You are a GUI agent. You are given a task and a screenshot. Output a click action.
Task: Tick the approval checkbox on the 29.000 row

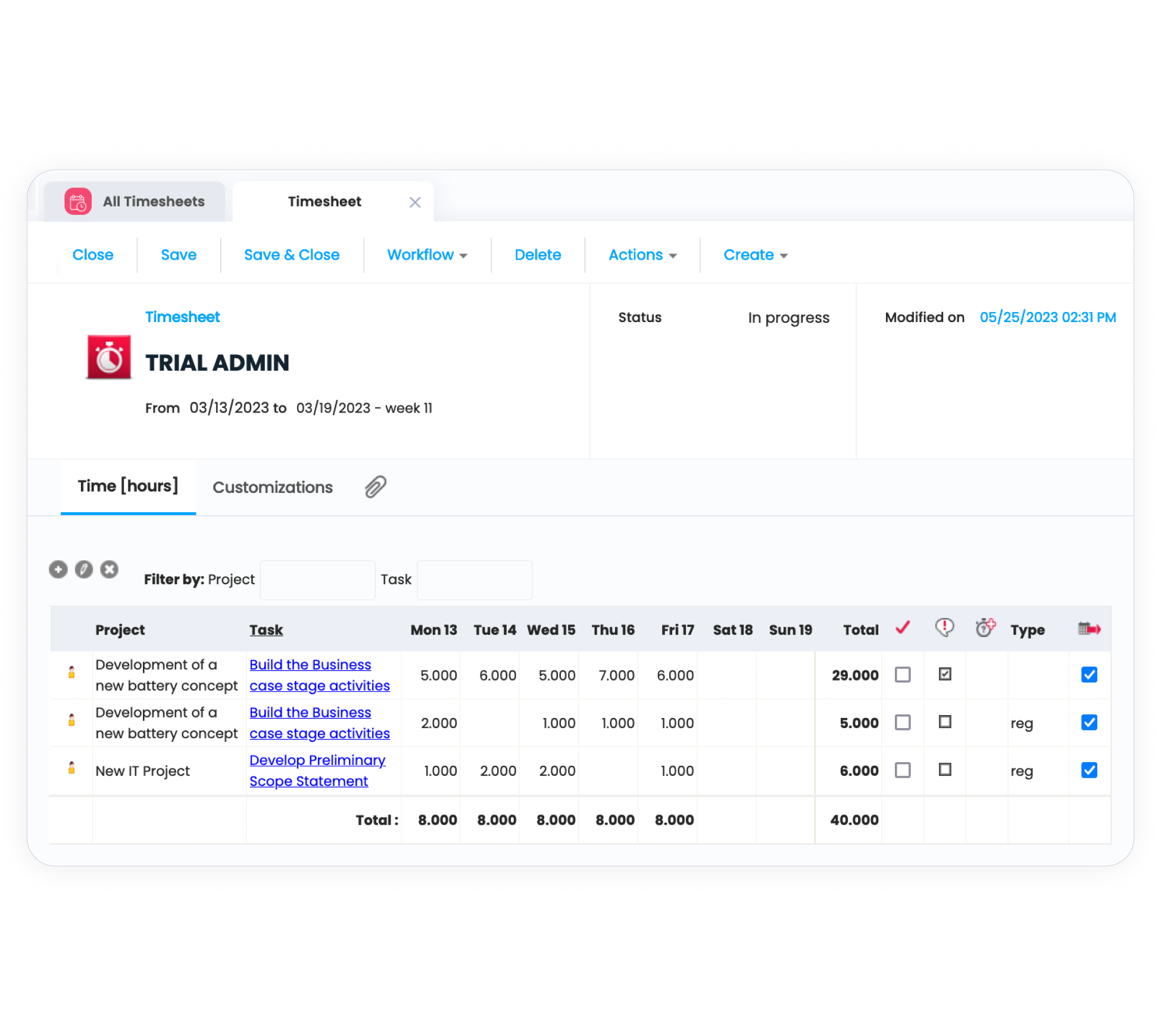[903, 675]
